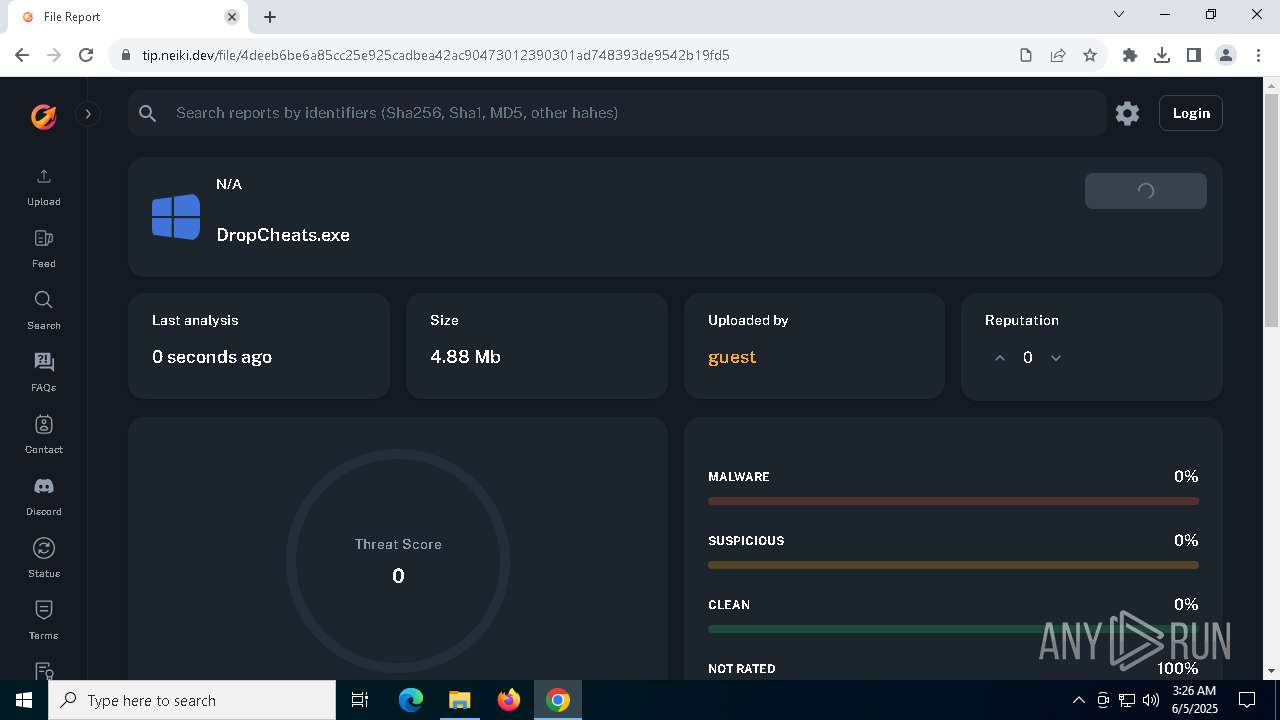Click the magnifier icon in the search bar
Viewport: 1280px width, 720px height.
[148, 113]
